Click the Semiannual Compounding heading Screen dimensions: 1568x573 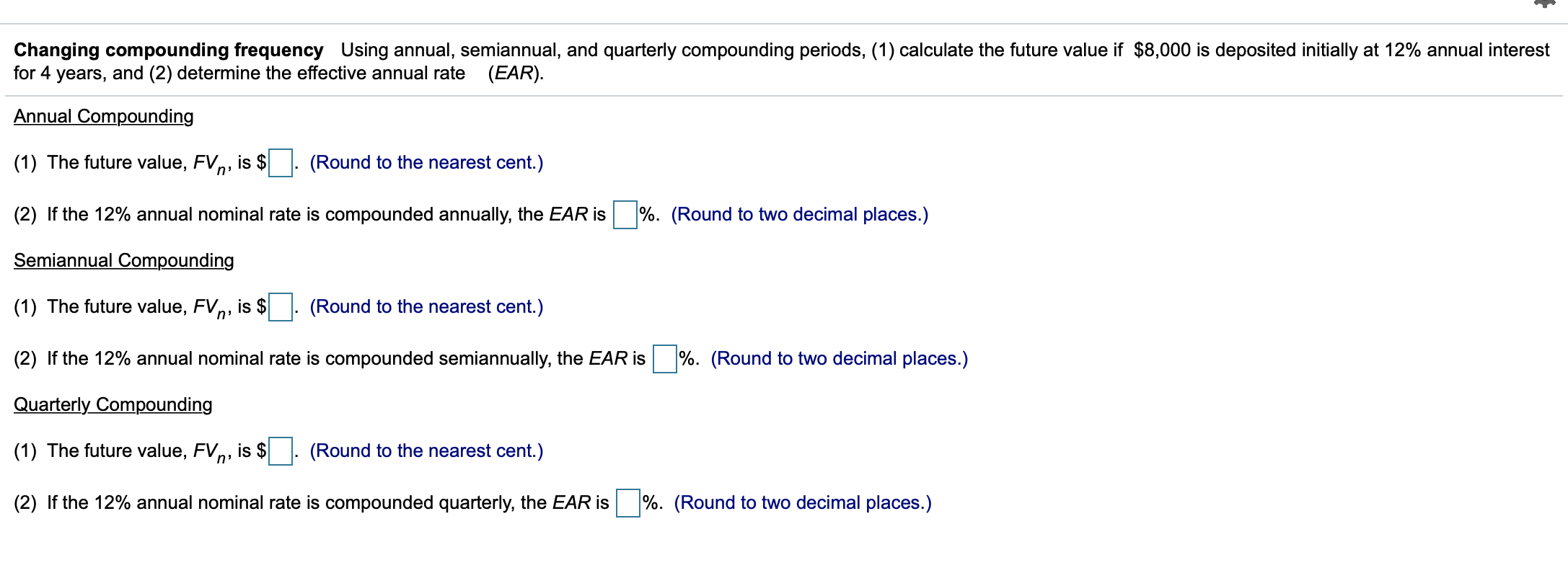(124, 260)
